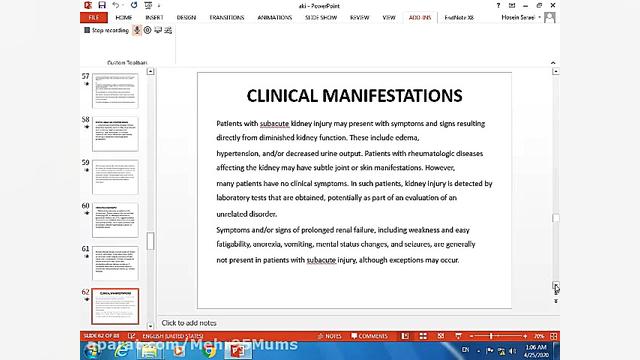Save the presentation with the floppy disk icon
Image resolution: width=640 pixels, height=360 pixels.
pos(102,5)
